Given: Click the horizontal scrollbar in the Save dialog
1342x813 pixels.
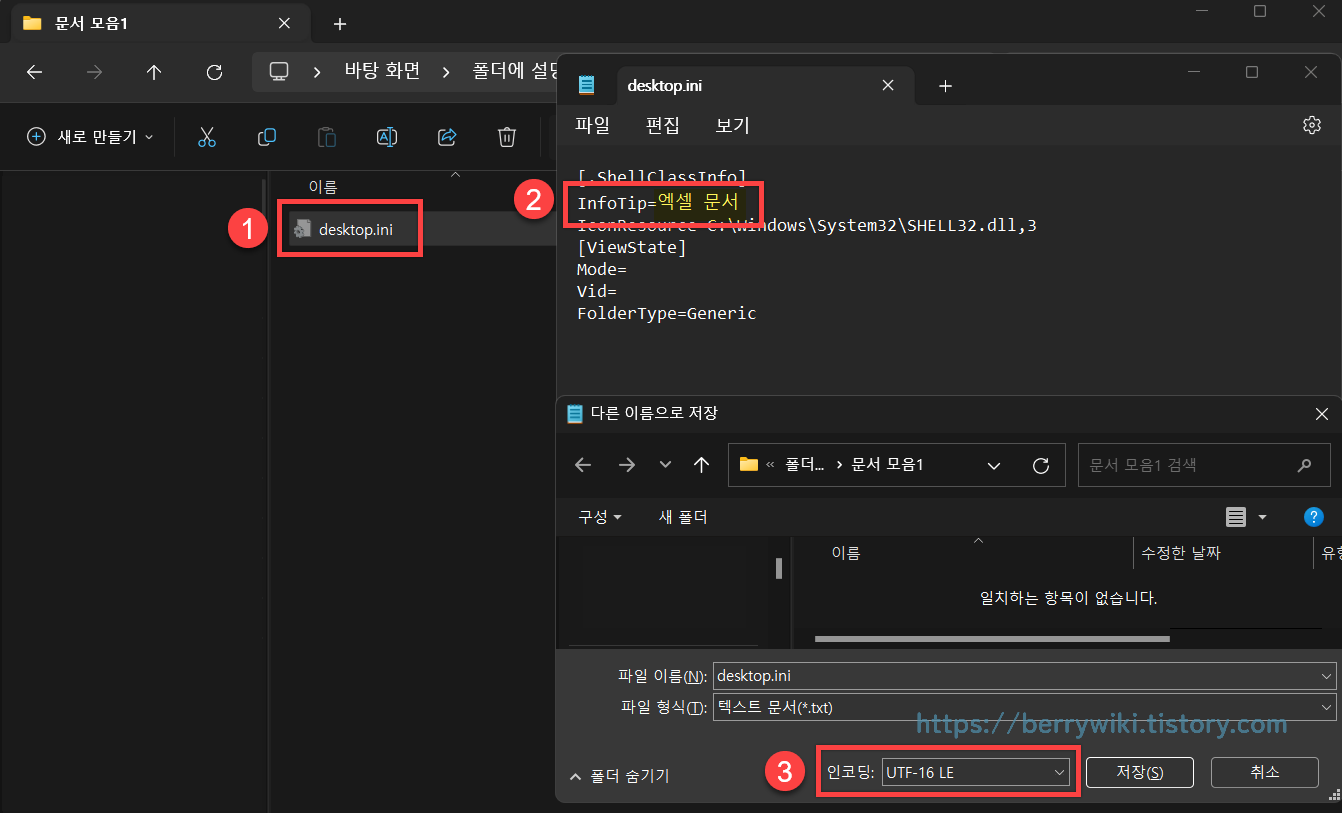Looking at the screenshot, I should 990,638.
